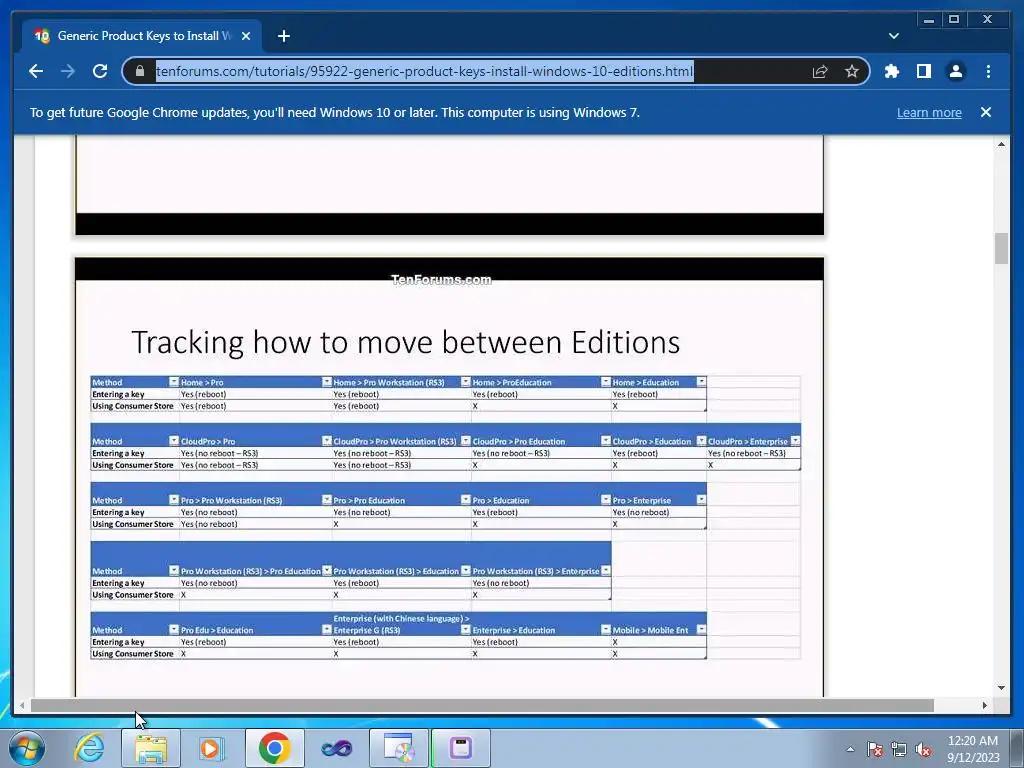Open the Chrome profile avatar menu
The height and width of the screenshot is (768, 1024).
coord(955,71)
